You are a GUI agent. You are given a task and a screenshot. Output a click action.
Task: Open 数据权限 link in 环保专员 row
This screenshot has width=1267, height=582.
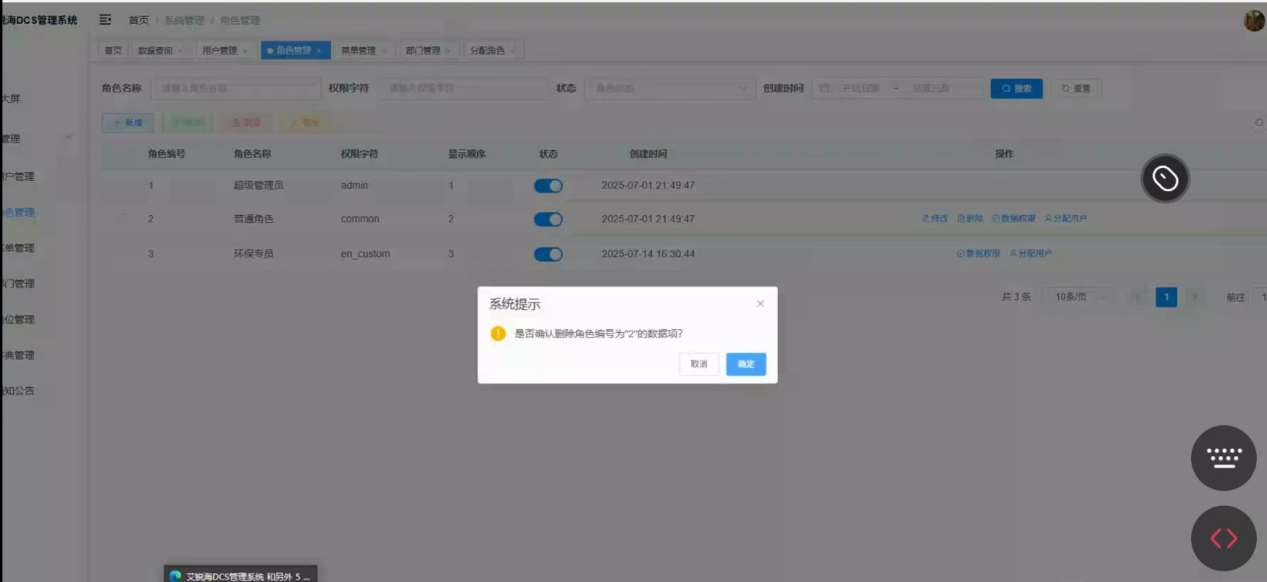(x=978, y=254)
